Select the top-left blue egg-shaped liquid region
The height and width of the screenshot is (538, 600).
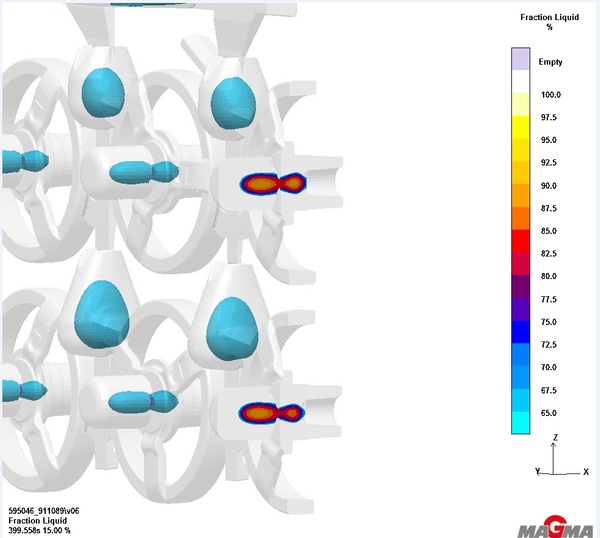(104, 93)
